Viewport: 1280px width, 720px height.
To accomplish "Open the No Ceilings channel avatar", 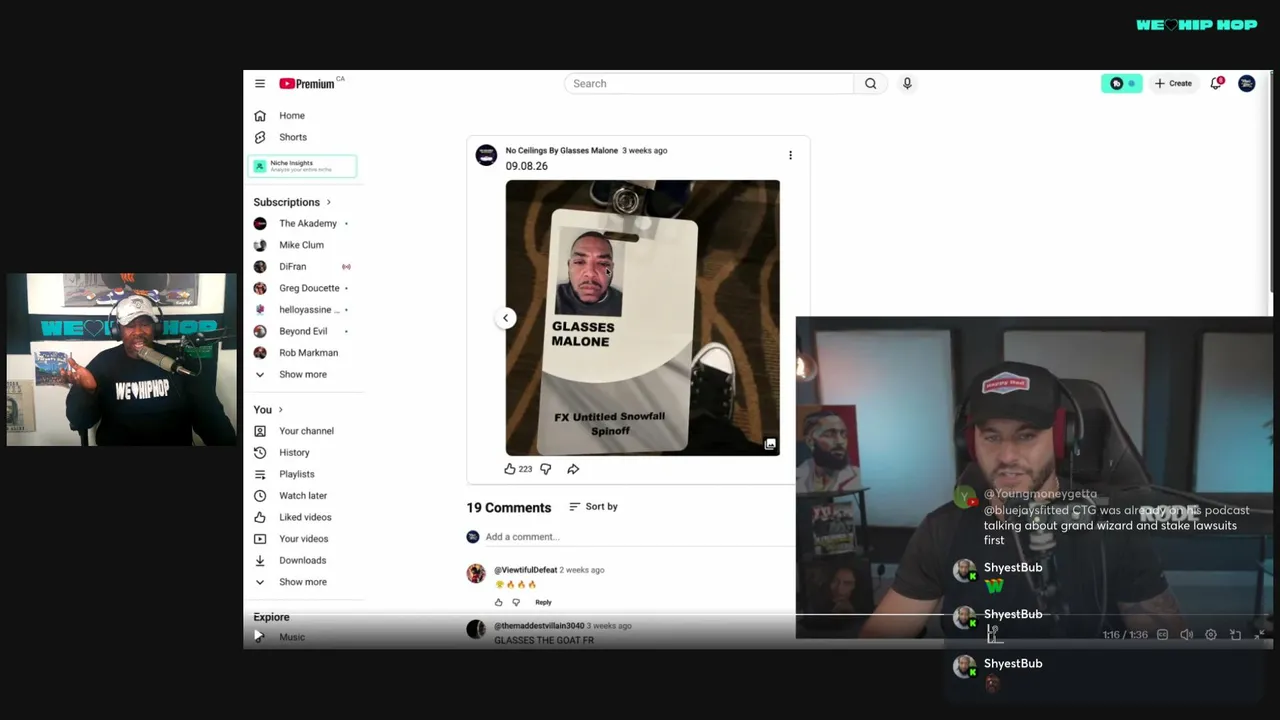I will click(486, 155).
